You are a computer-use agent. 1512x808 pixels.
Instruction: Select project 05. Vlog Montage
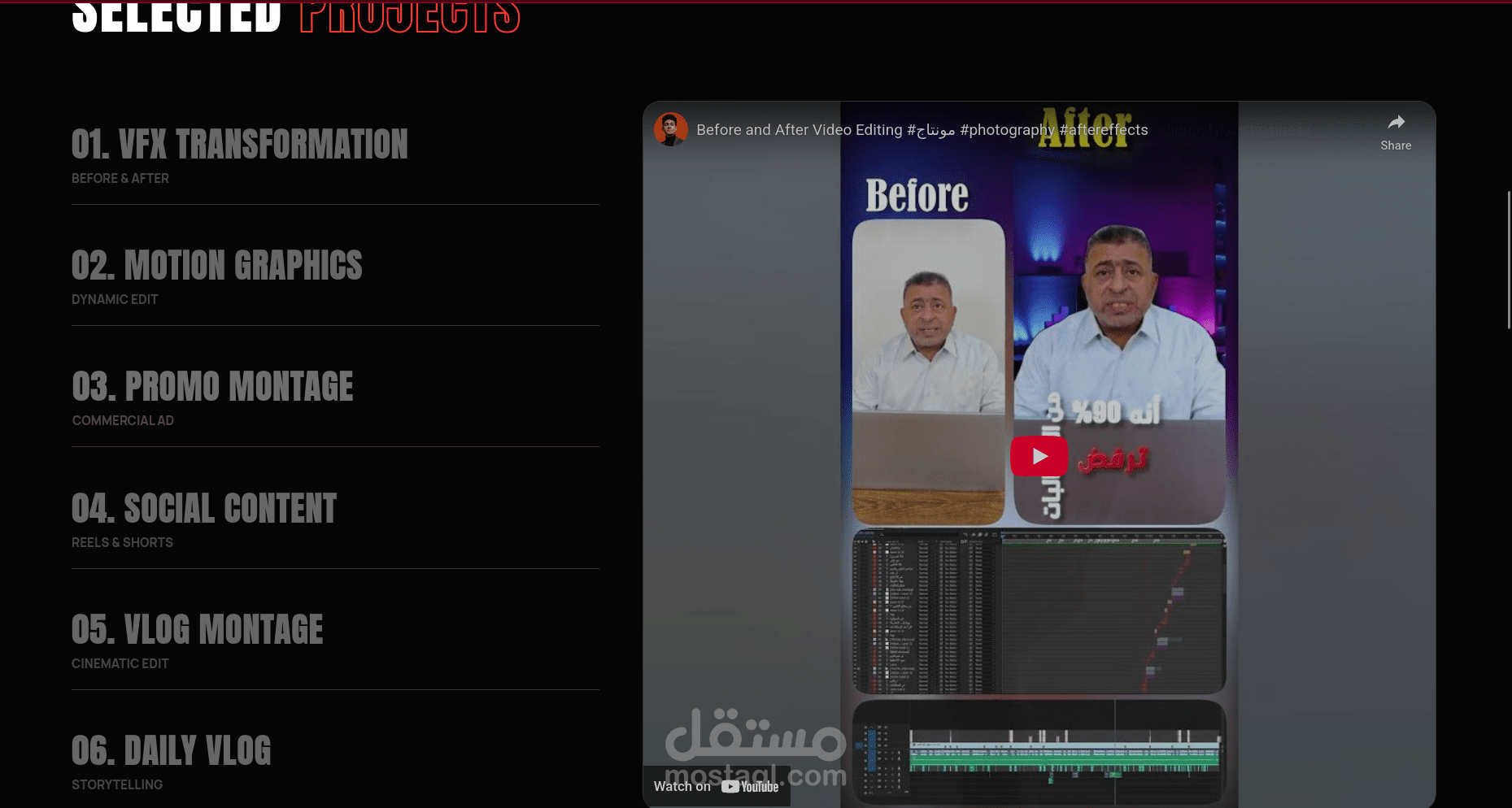197,630
